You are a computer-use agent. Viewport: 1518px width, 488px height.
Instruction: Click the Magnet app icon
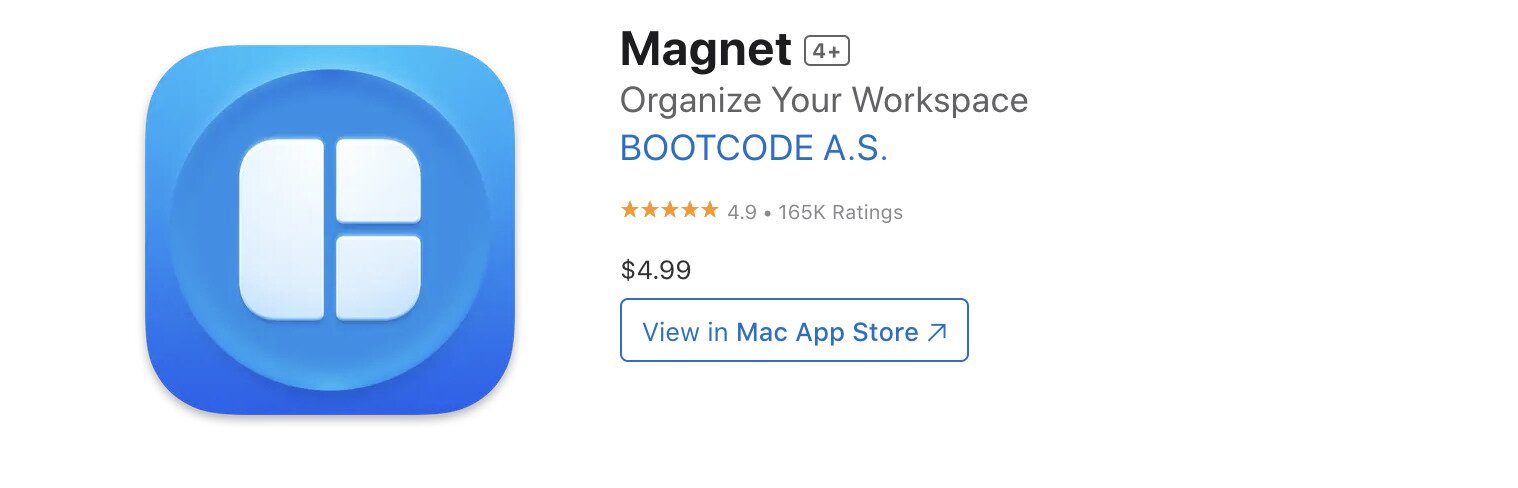tap(330, 230)
